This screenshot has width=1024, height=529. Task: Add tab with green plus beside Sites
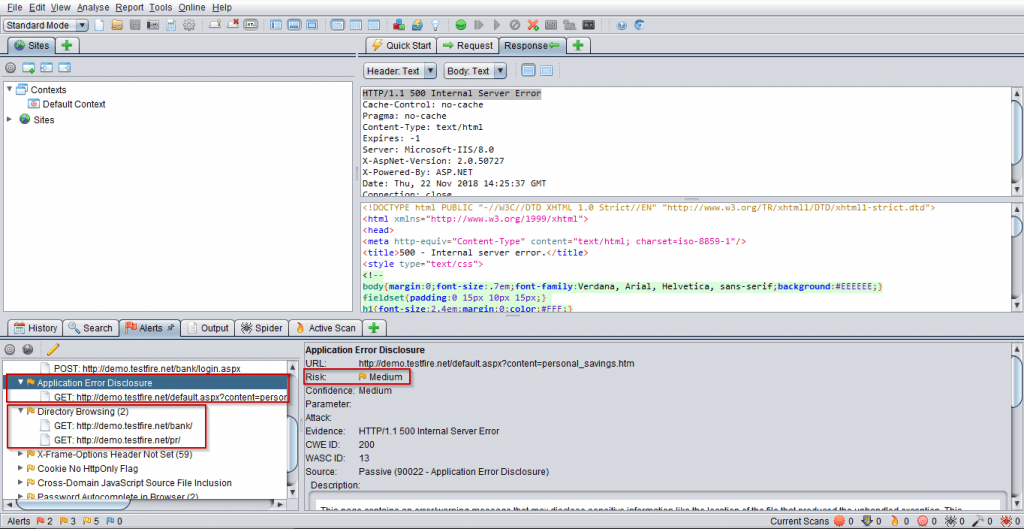(67, 45)
